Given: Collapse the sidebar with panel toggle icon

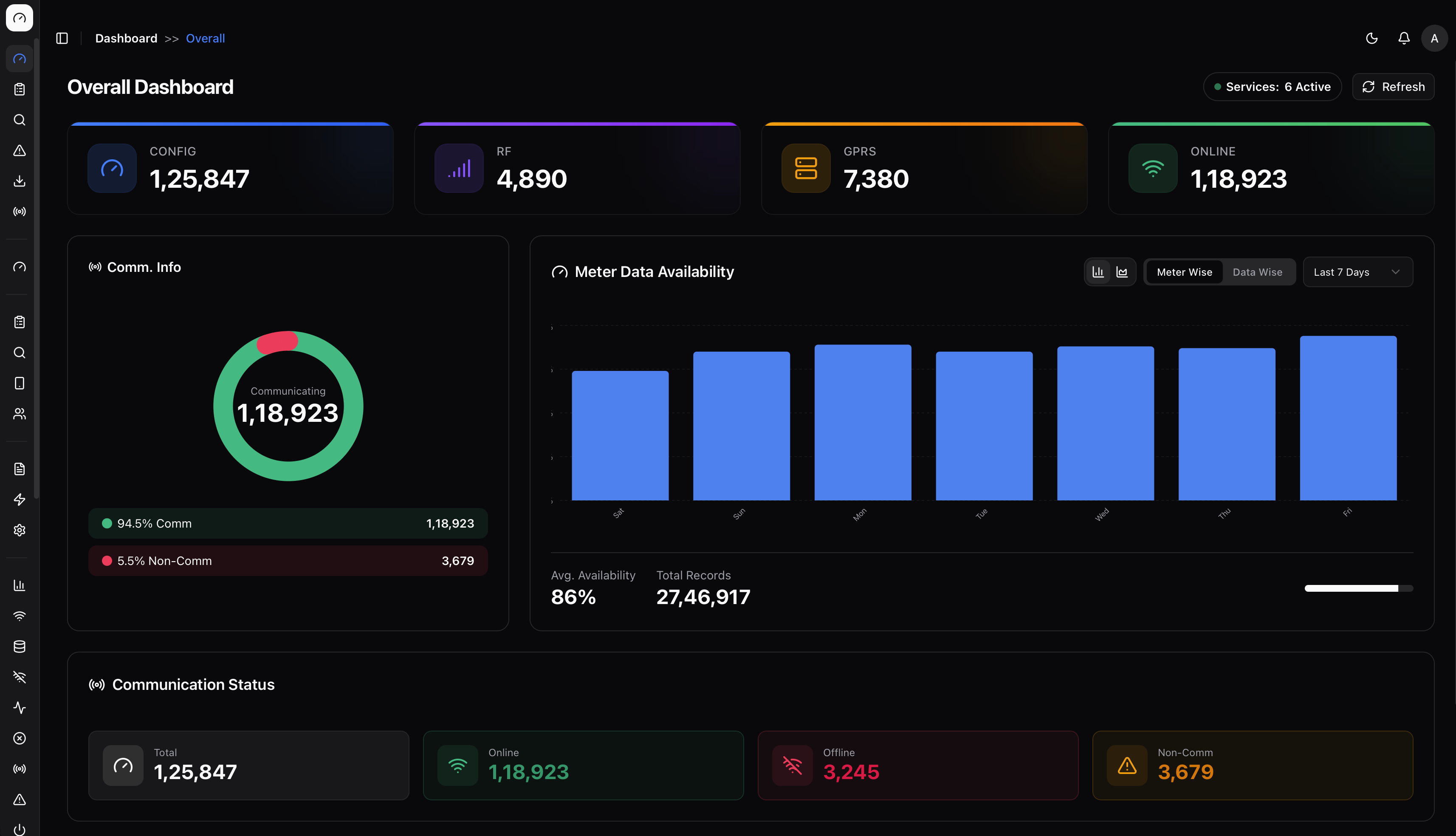Looking at the screenshot, I should tap(62, 38).
